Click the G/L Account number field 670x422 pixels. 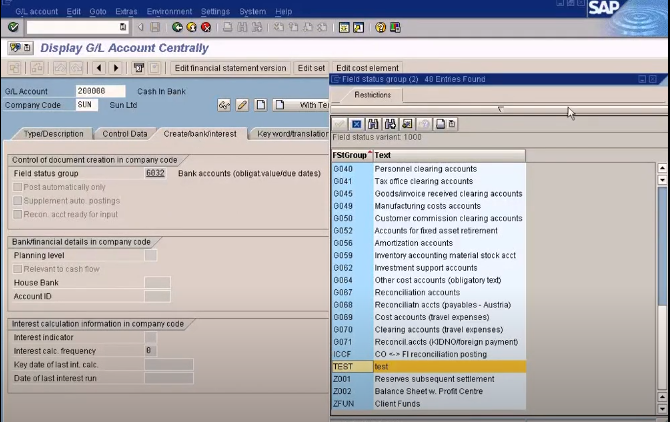coord(100,91)
